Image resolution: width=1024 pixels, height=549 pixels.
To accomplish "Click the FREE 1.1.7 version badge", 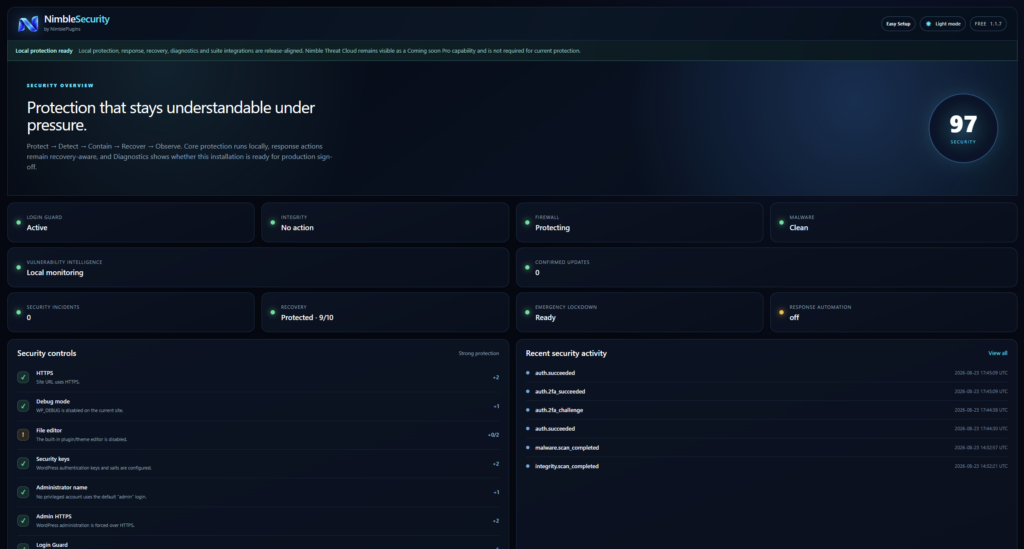I will (x=987, y=24).
